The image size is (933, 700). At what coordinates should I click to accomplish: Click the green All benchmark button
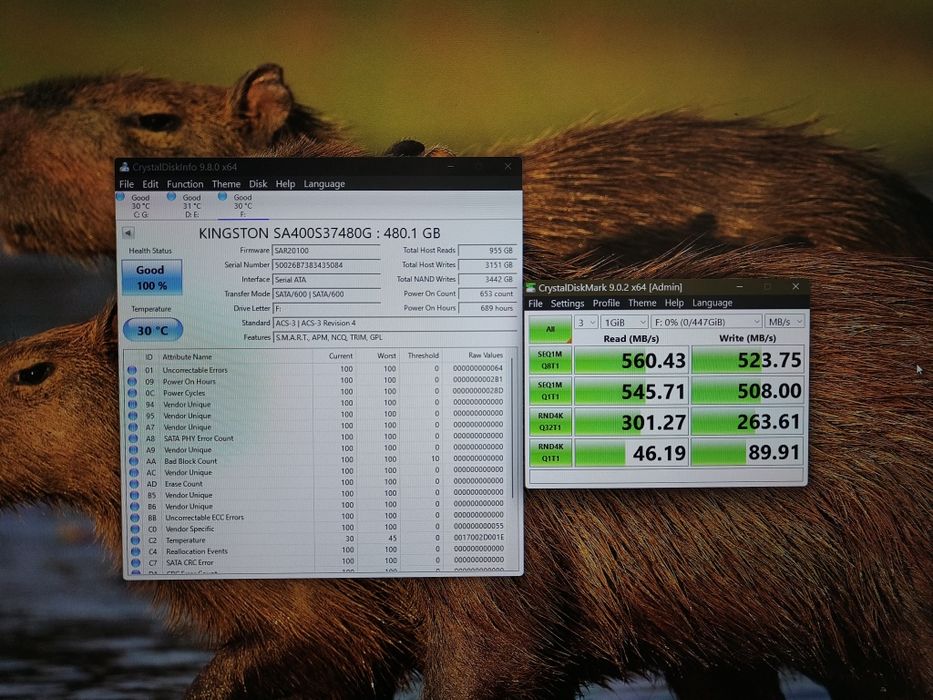coord(550,329)
